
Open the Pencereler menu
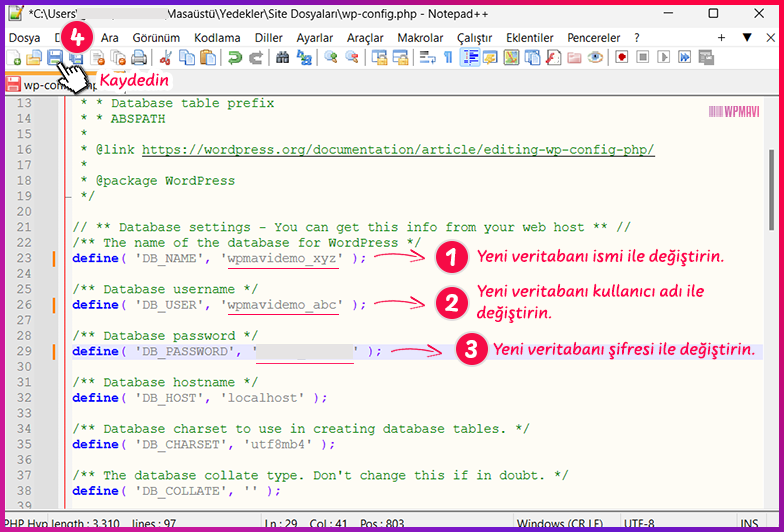pyautogui.click(x=594, y=38)
